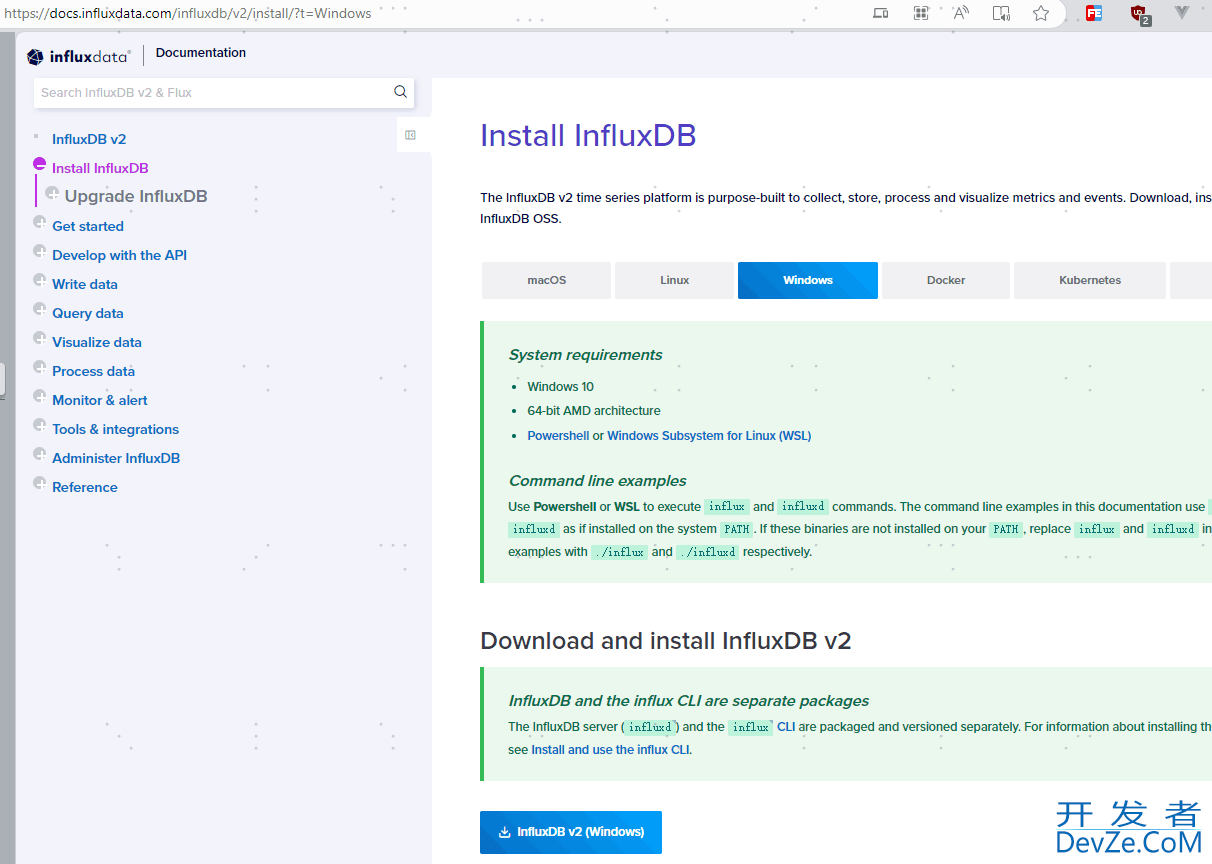Expand the Upgrade InfluxDB item

pos(52,193)
